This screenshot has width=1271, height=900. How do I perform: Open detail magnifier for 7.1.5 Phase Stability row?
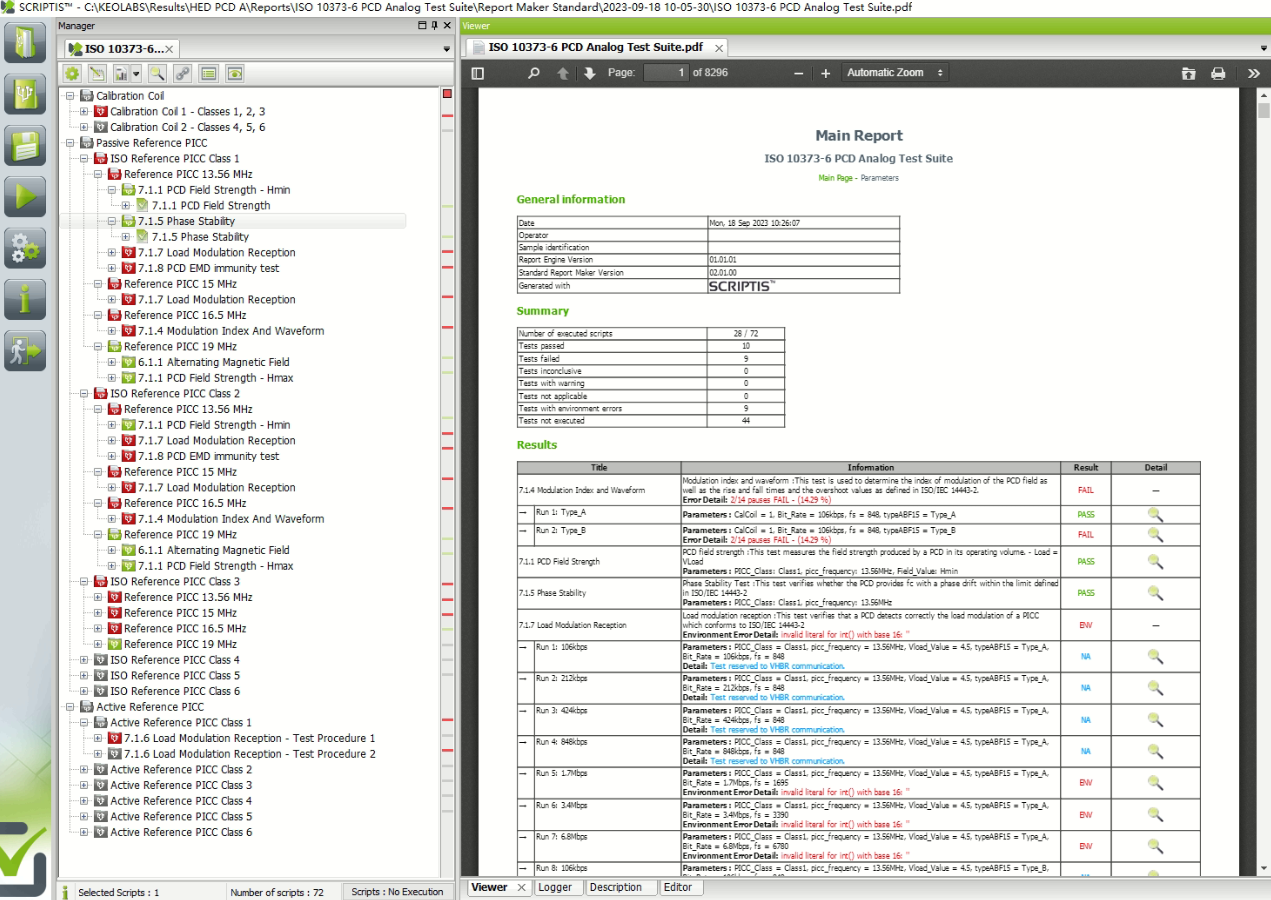click(1155, 593)
